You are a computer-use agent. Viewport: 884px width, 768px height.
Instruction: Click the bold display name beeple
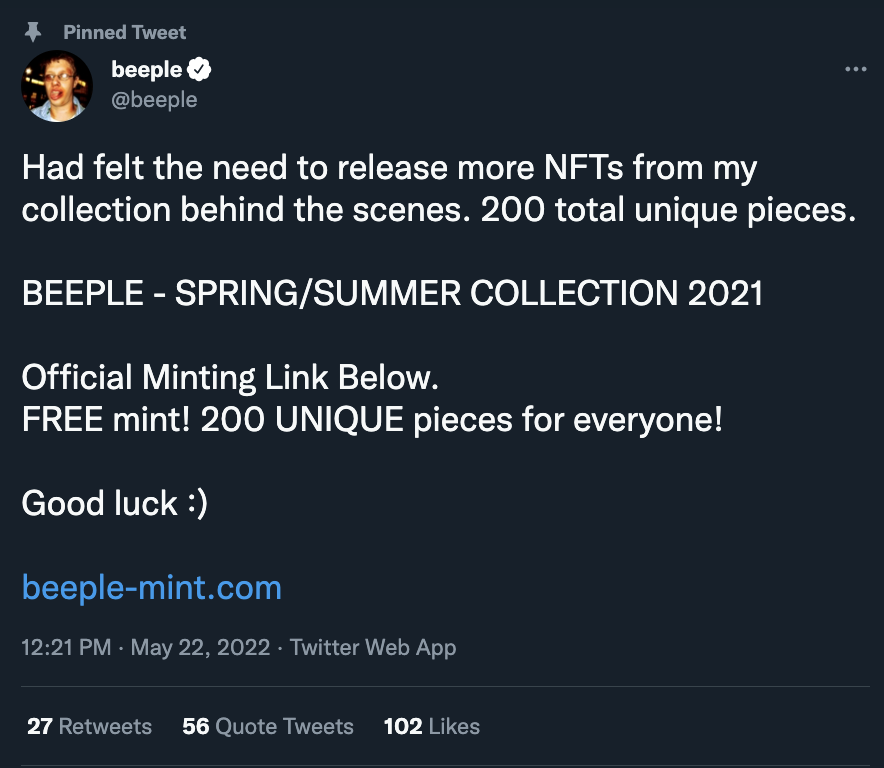tap(146, 70)
